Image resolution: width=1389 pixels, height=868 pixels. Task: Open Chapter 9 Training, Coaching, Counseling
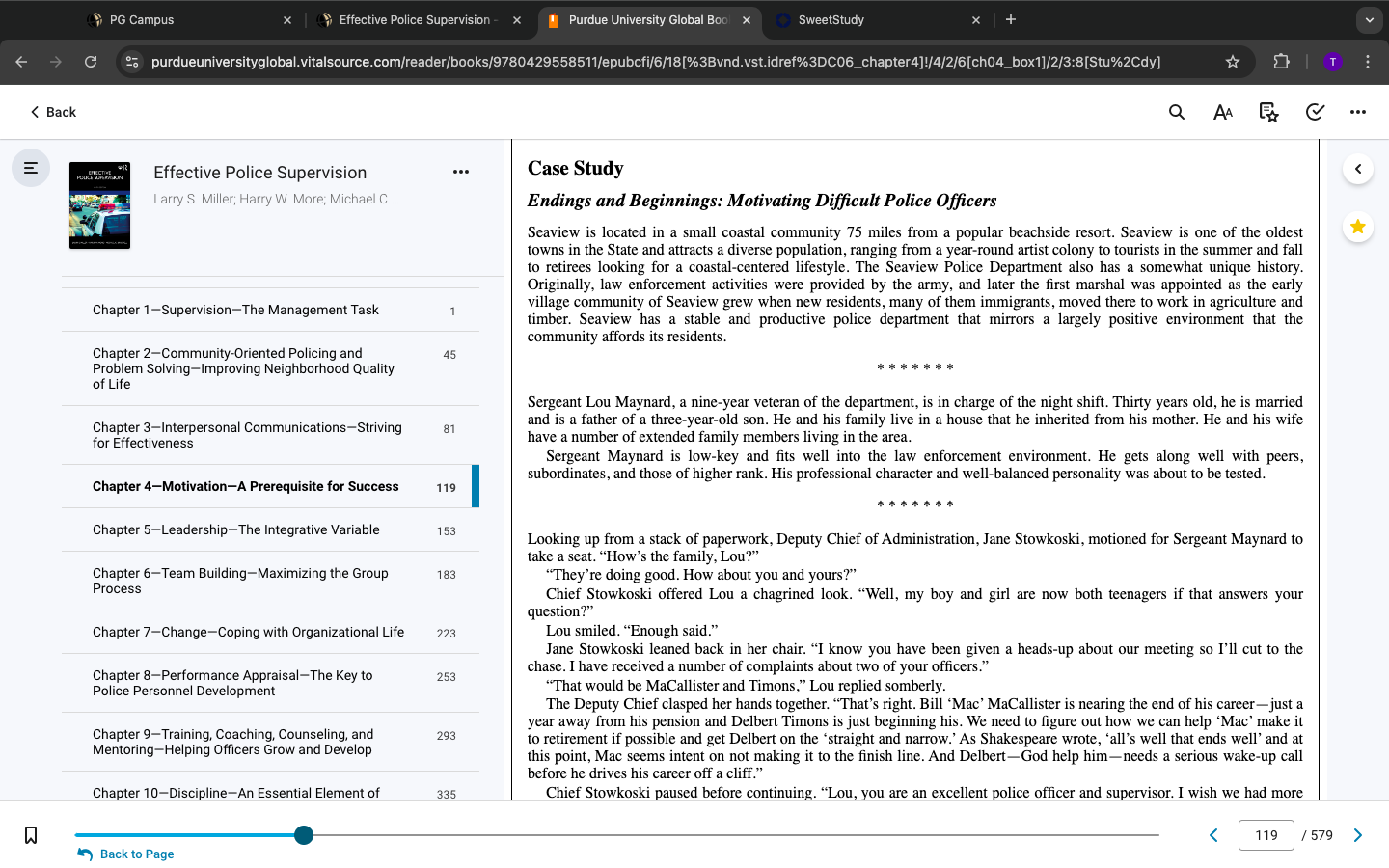[270, 742]
